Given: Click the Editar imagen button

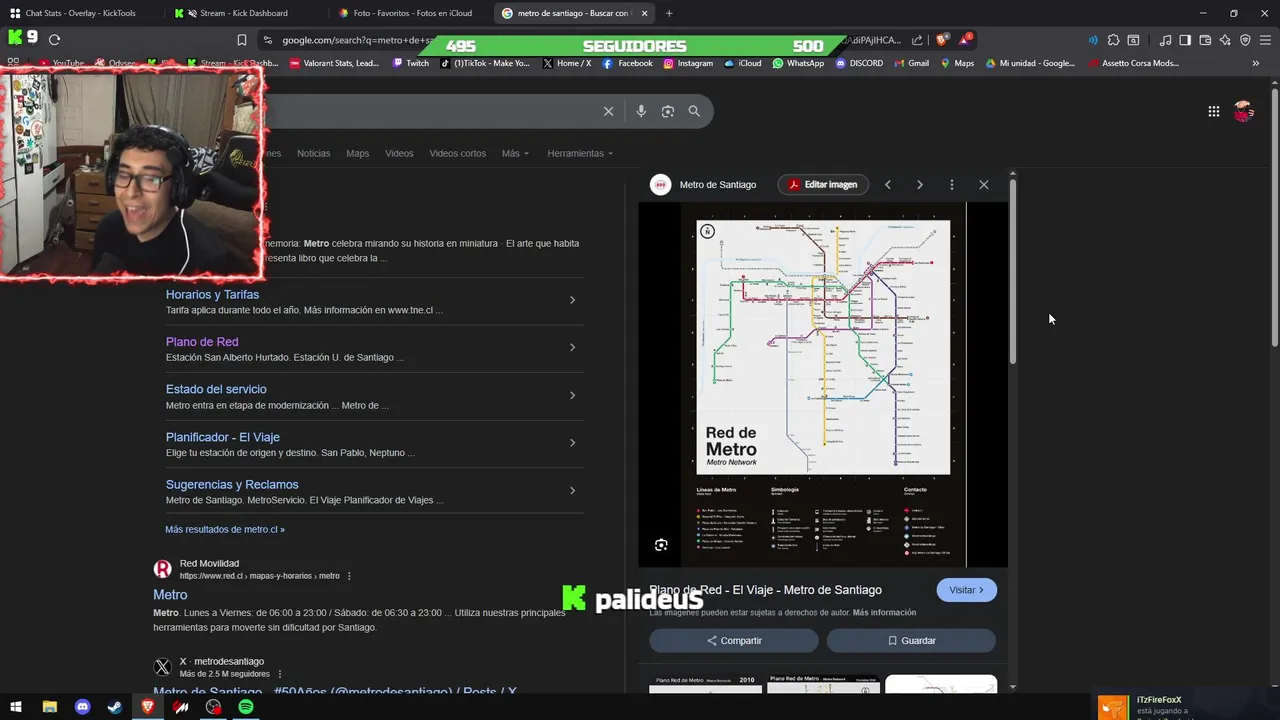Looking at the screenshot, I should (823, 185).
